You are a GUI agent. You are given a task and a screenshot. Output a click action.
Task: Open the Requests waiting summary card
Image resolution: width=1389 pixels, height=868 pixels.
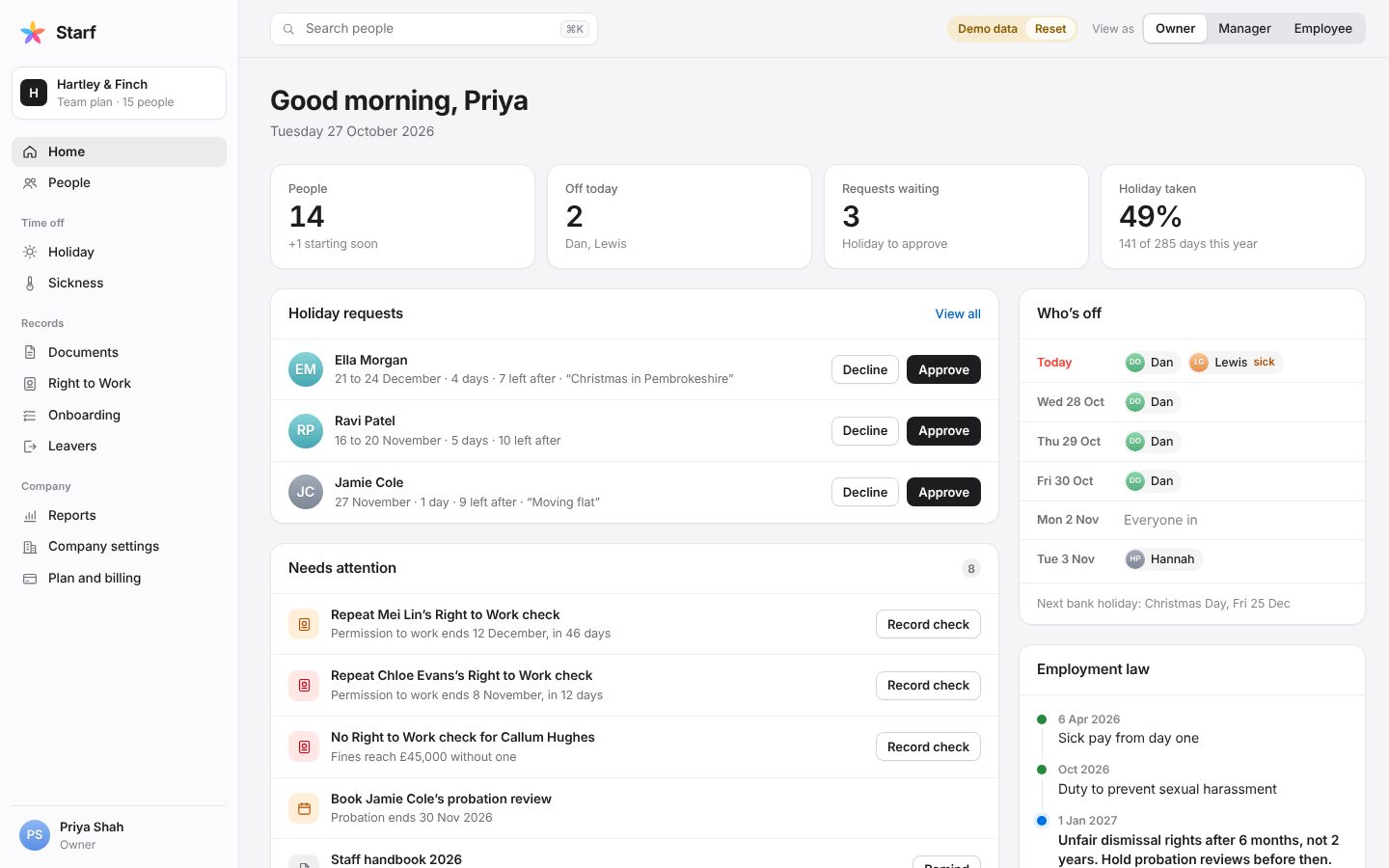pyautogui.click(x=956, y=217)
